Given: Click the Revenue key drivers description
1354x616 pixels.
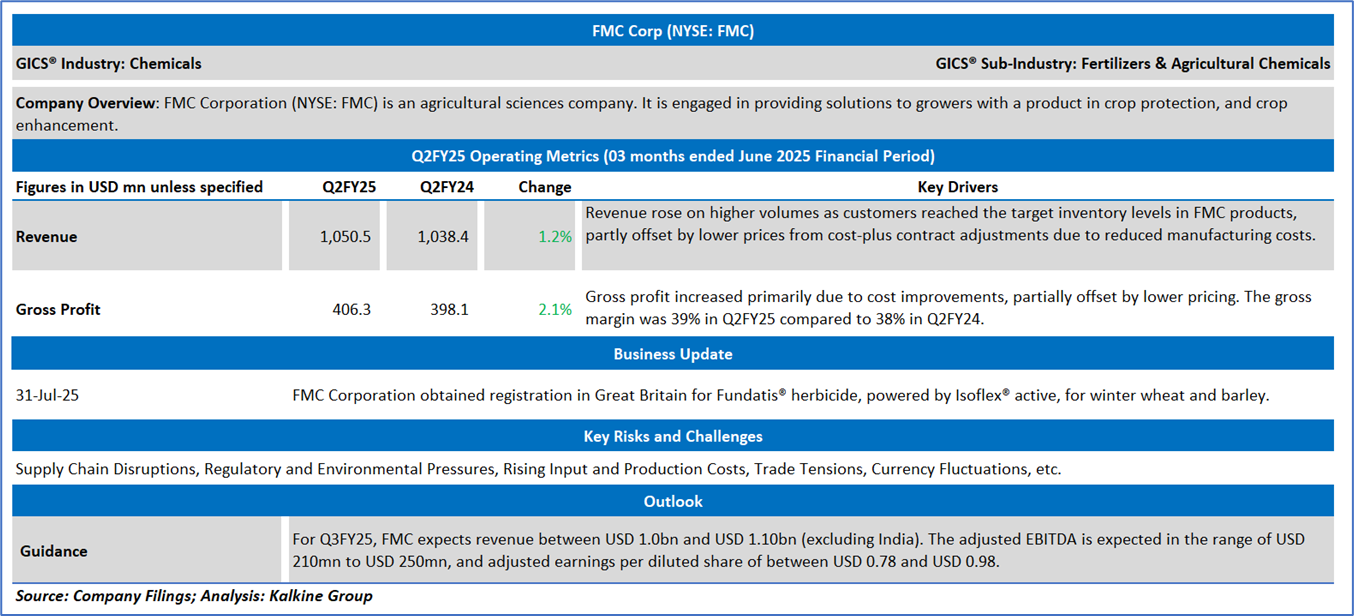Looking at the screenshot, I should tap(950, 224).
